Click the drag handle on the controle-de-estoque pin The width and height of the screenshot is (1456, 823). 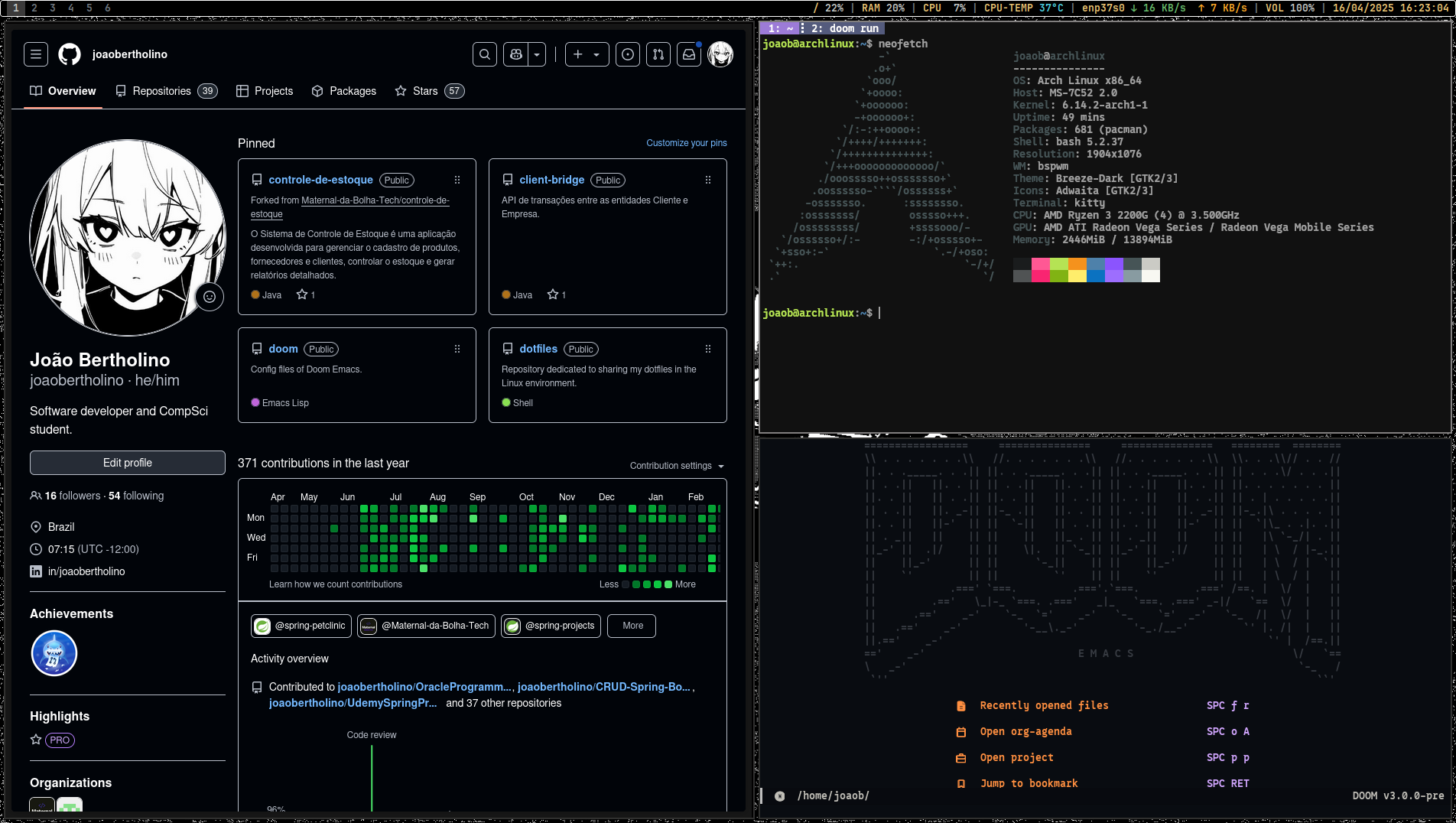click(x=457, y=180)
